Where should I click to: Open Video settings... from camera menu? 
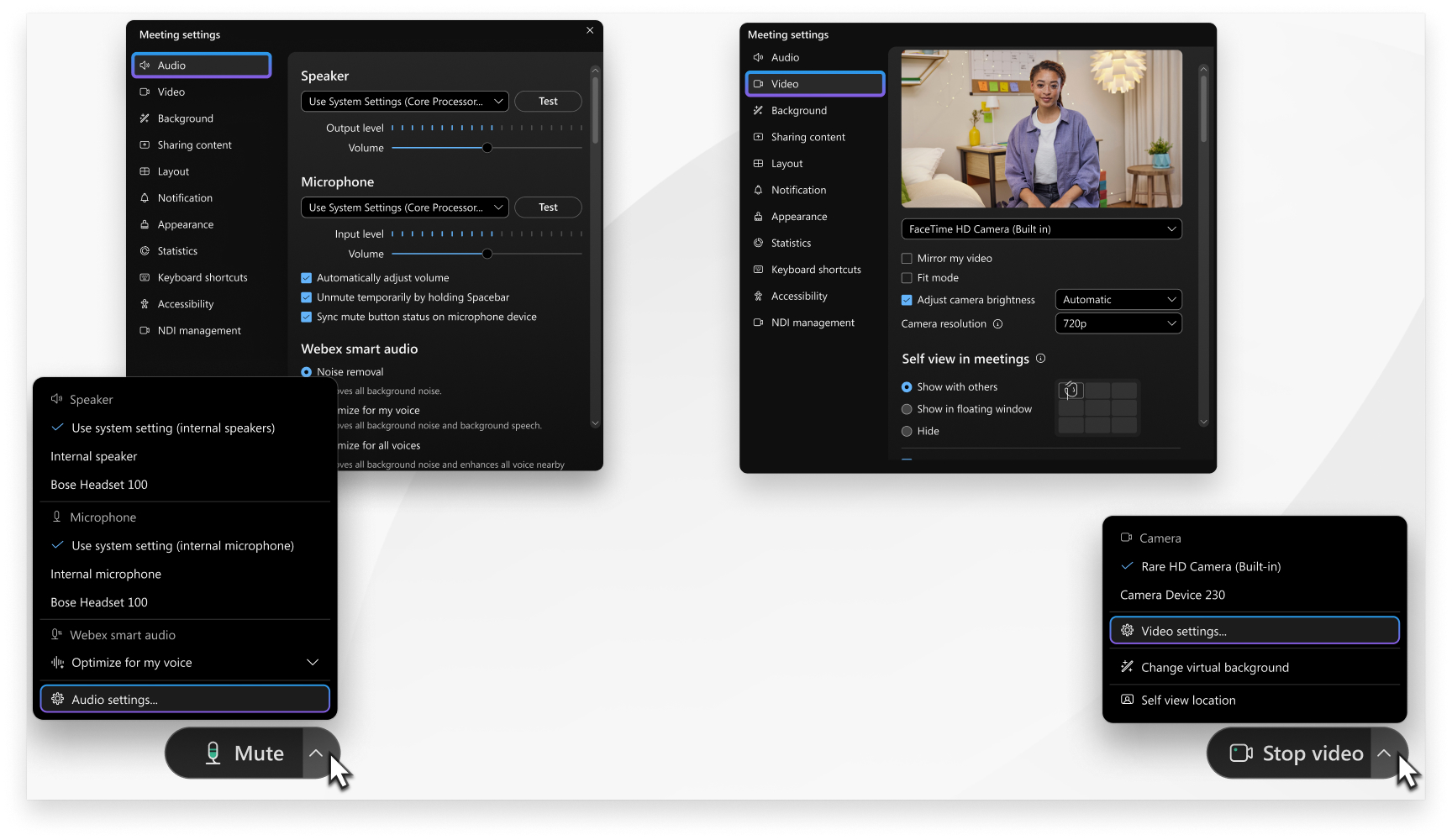[1255, 631]
